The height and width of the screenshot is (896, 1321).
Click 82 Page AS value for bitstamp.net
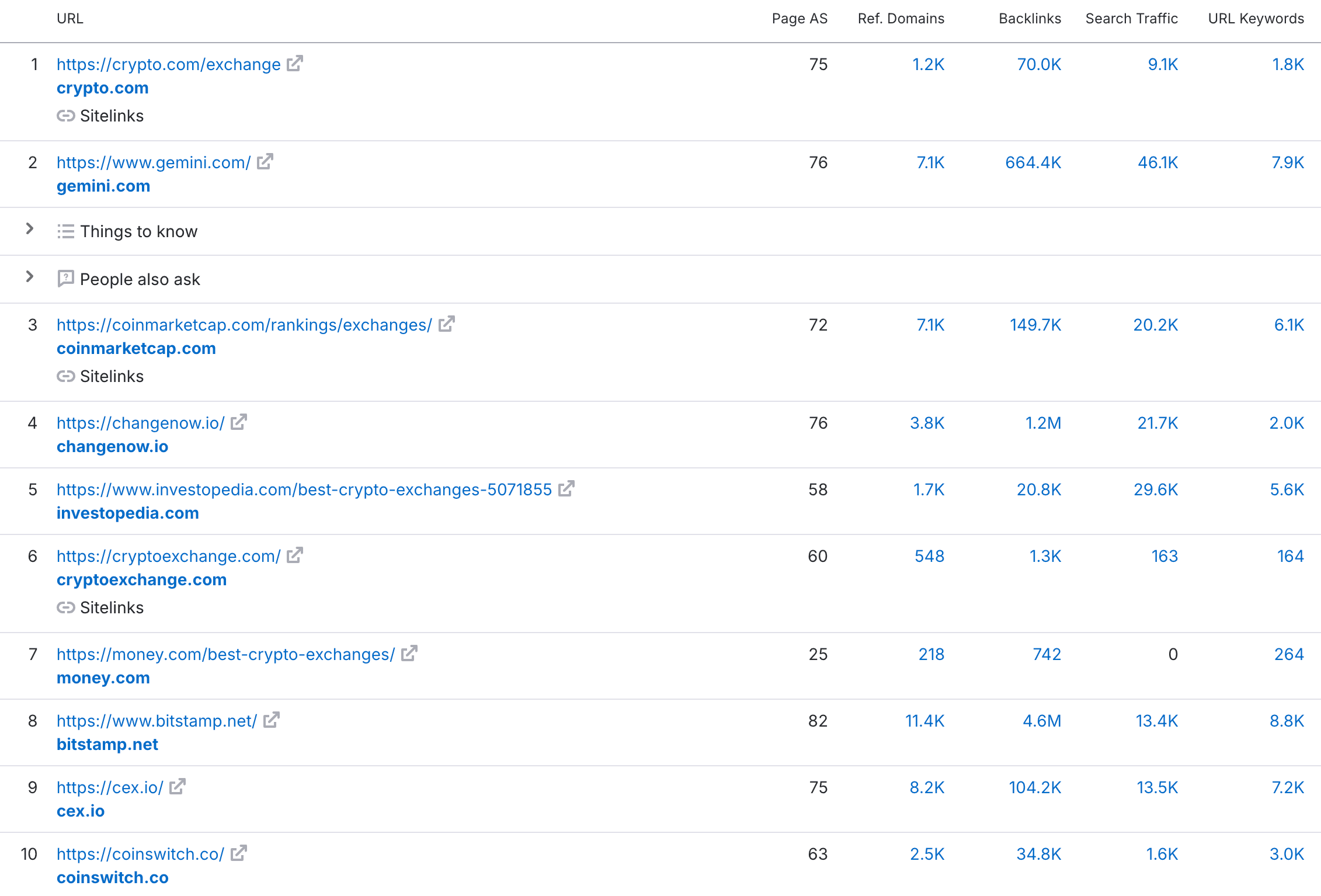coord(818,721)
